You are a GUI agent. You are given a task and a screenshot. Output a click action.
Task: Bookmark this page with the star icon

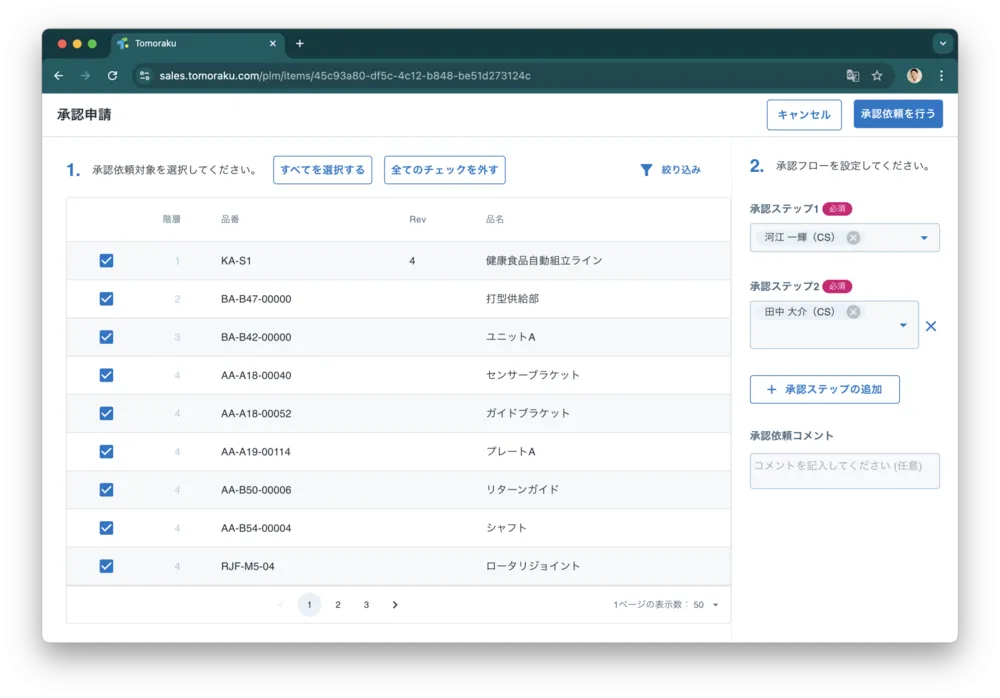pyautogui.click(x=877, y=75)
